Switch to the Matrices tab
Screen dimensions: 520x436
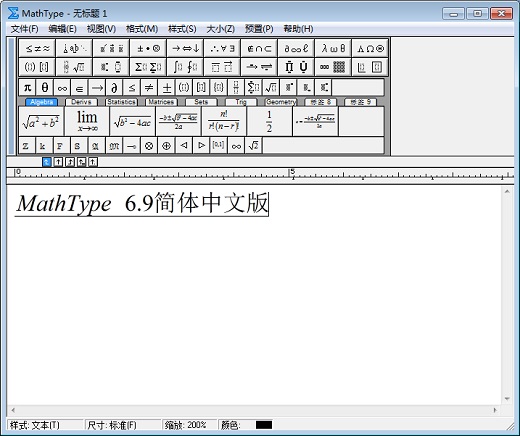[161, 102]
